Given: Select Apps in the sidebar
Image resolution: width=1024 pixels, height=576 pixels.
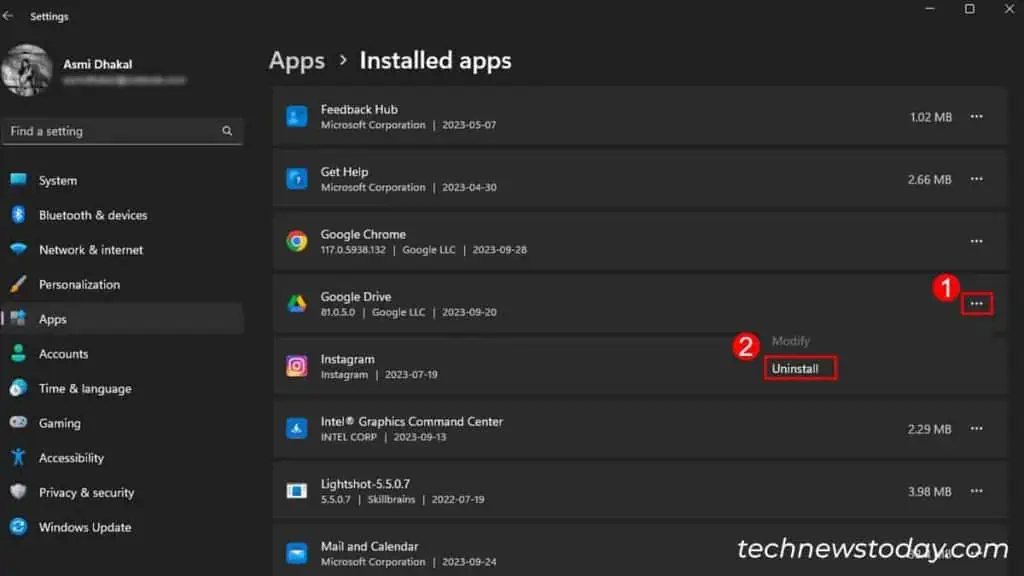Looking at the screenshot, I should click(x=122, y=319).
